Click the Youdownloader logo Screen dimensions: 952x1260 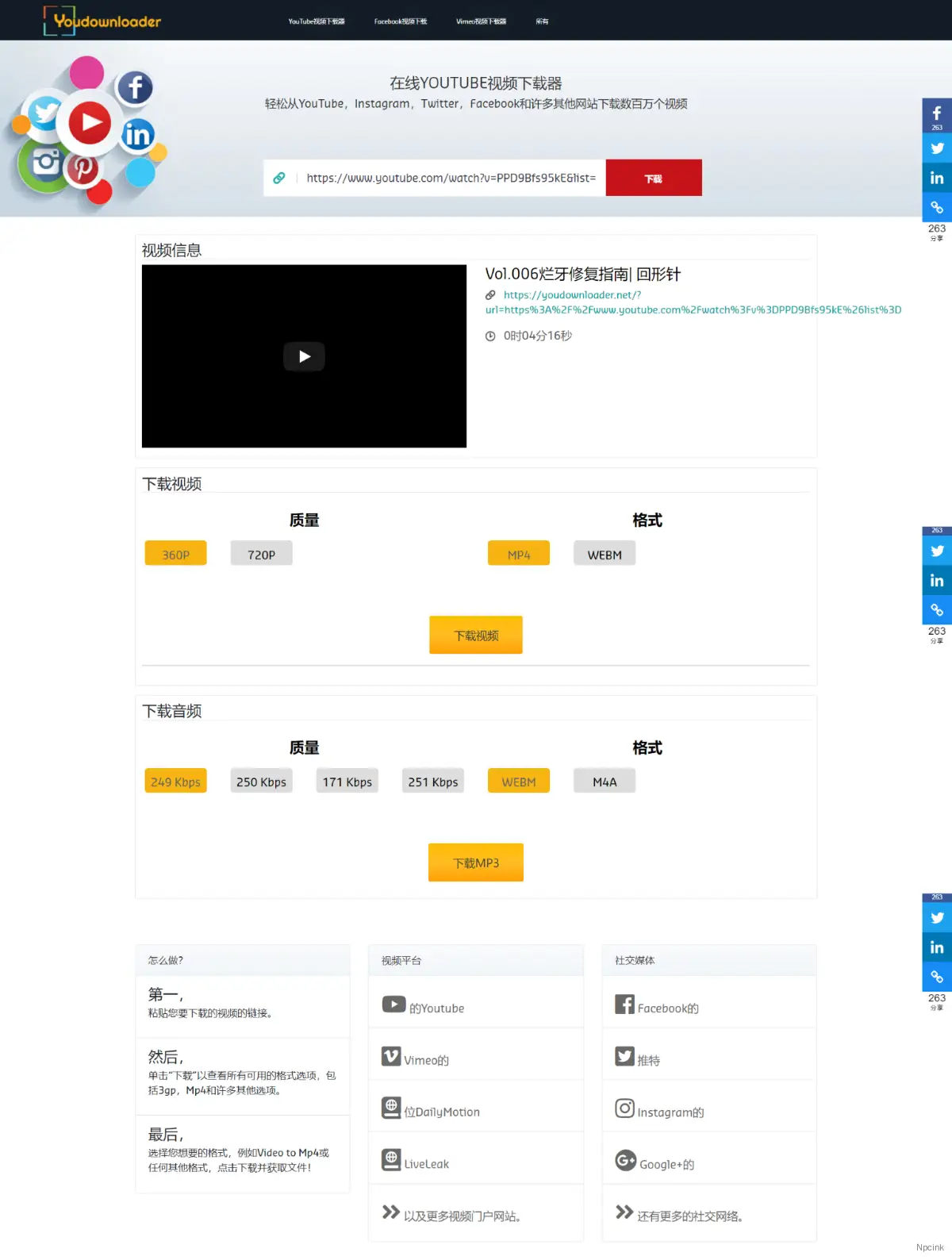102,21
